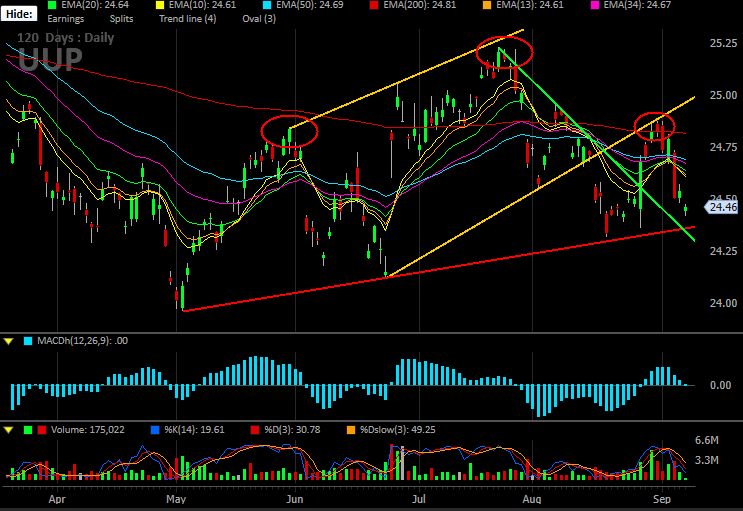Viewport: 743px width, 511px height.
Task: Select the red oval at the September high
Action: tap(654, 127)
